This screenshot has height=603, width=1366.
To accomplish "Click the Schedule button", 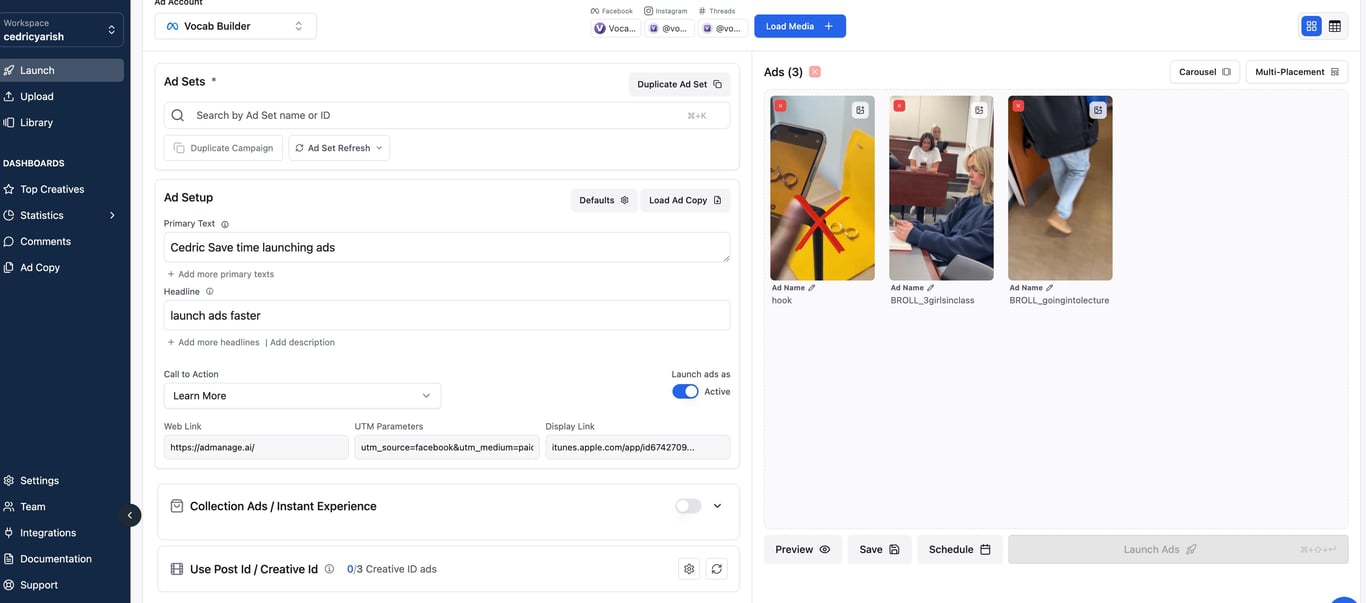I will click(960, 549).
